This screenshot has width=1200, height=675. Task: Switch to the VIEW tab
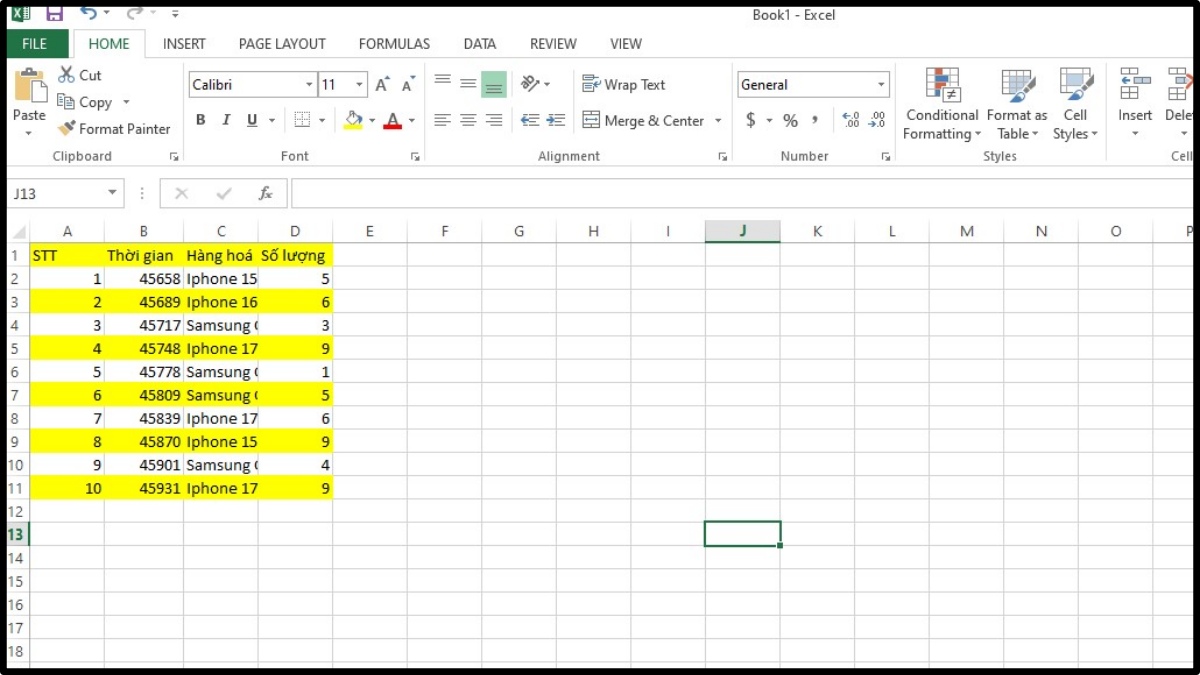626,44
